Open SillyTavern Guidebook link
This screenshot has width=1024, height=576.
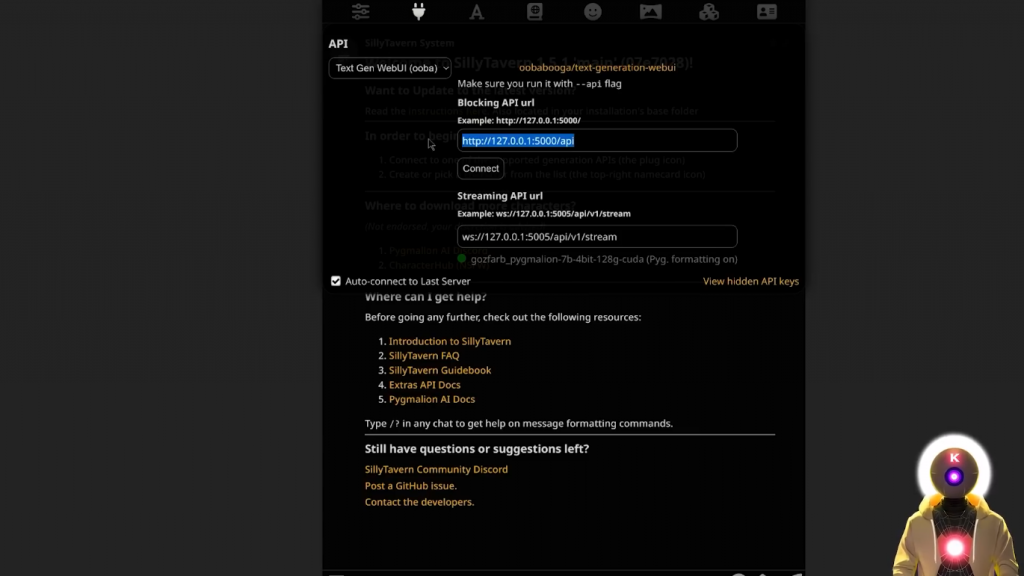click(x=440, y=370)
